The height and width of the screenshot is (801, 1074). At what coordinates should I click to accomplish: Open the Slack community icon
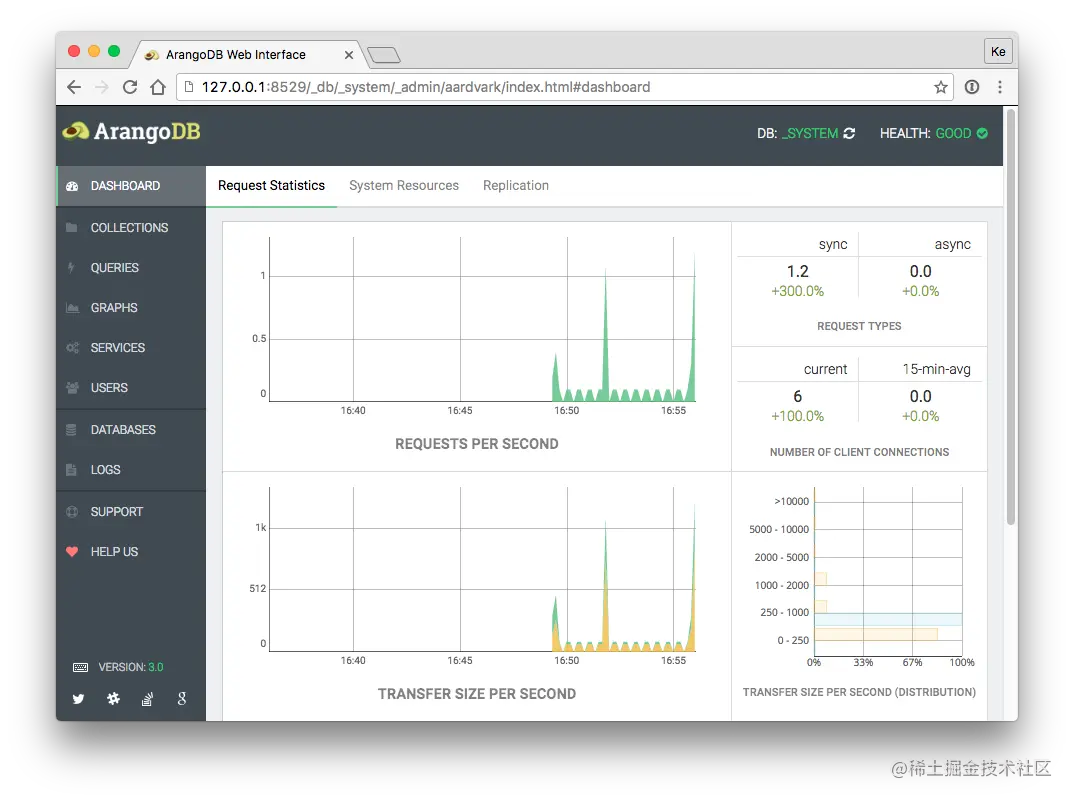click(x=113, y=698)
